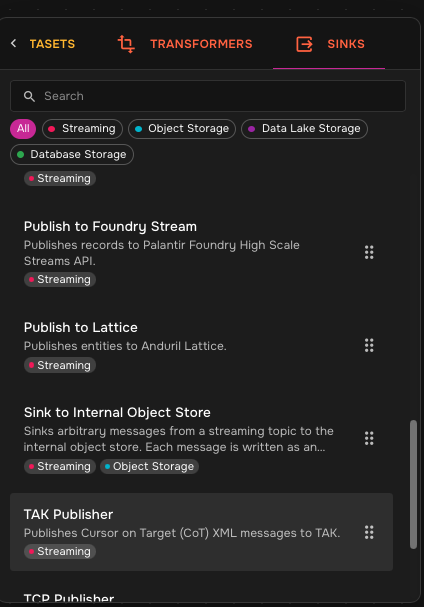Open the Publish to Lattice item

pos(201,346)
